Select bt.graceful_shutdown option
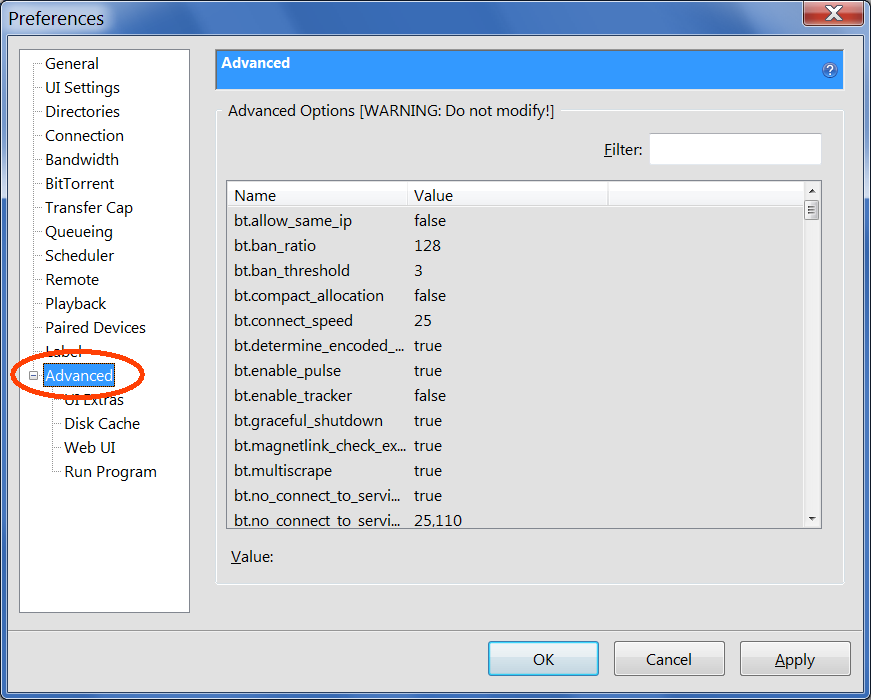This screenshot has width=871, height=700. click(515, 421)
